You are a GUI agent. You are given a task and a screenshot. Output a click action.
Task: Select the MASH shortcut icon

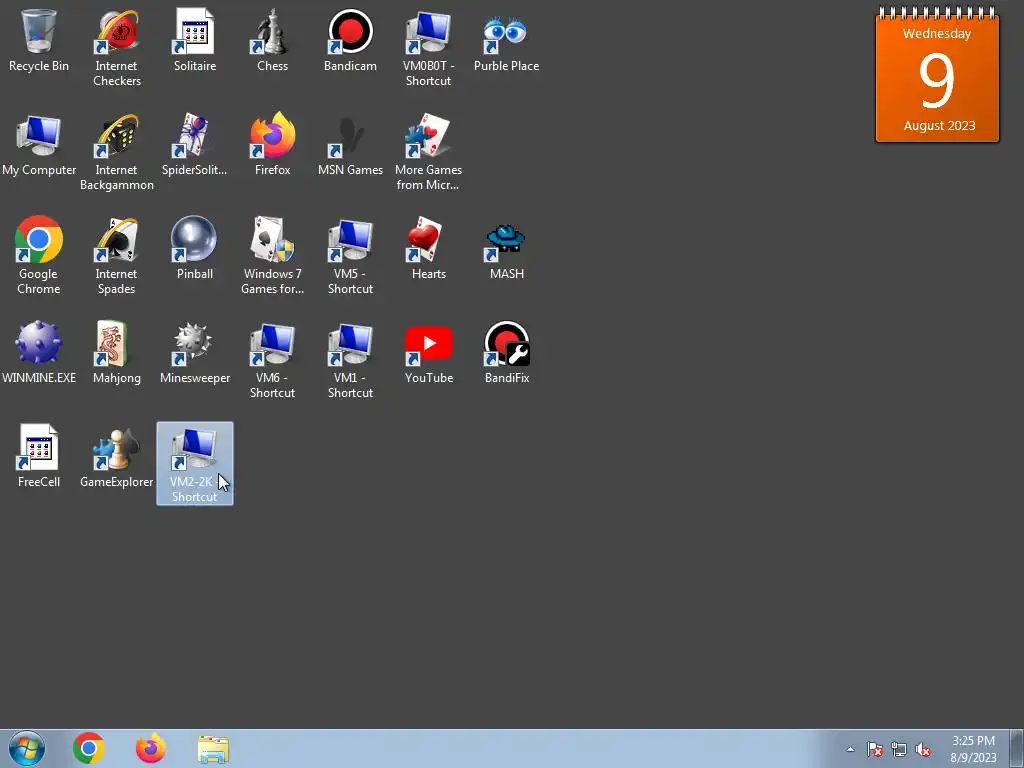[x=506, y=249]
